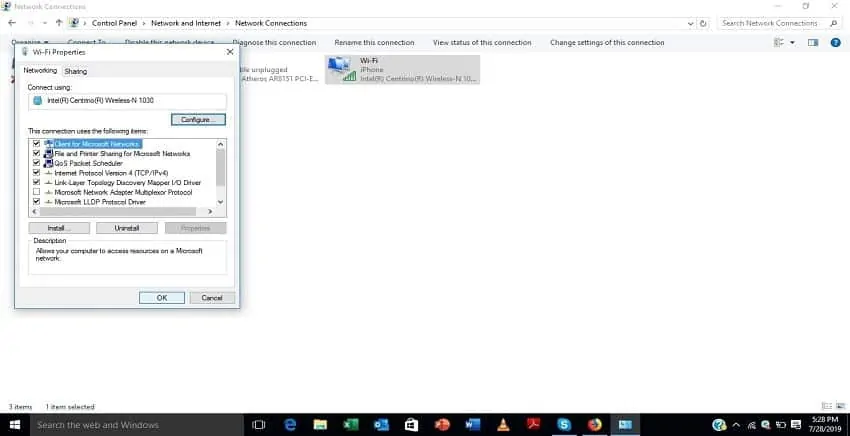The width and height of the screenshot is (850, 436).
Task: Click the items list scroll-down arrow
Action: (220, 202)
